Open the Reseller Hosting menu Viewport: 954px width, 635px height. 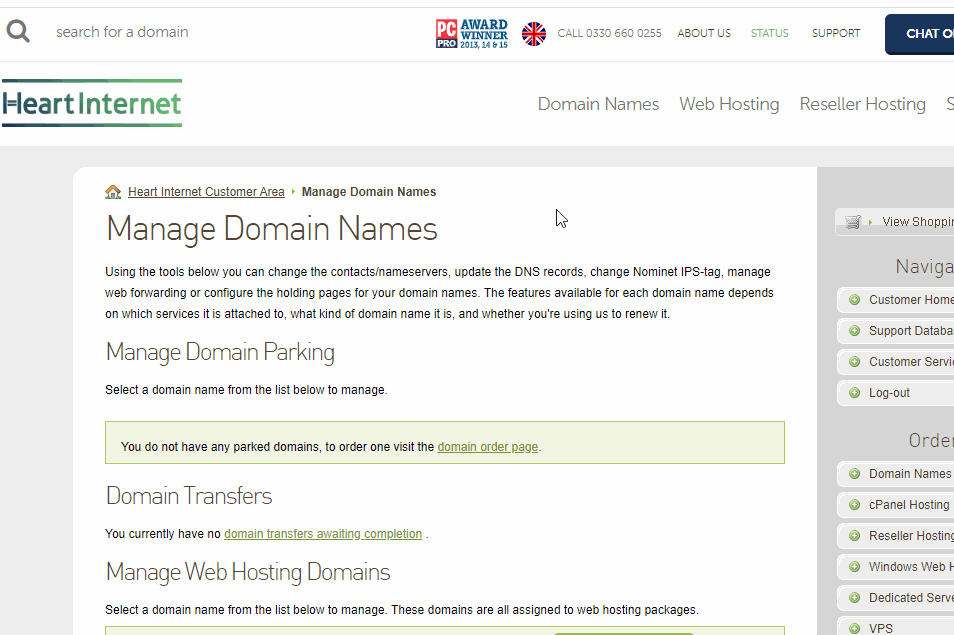pos(862,104)
